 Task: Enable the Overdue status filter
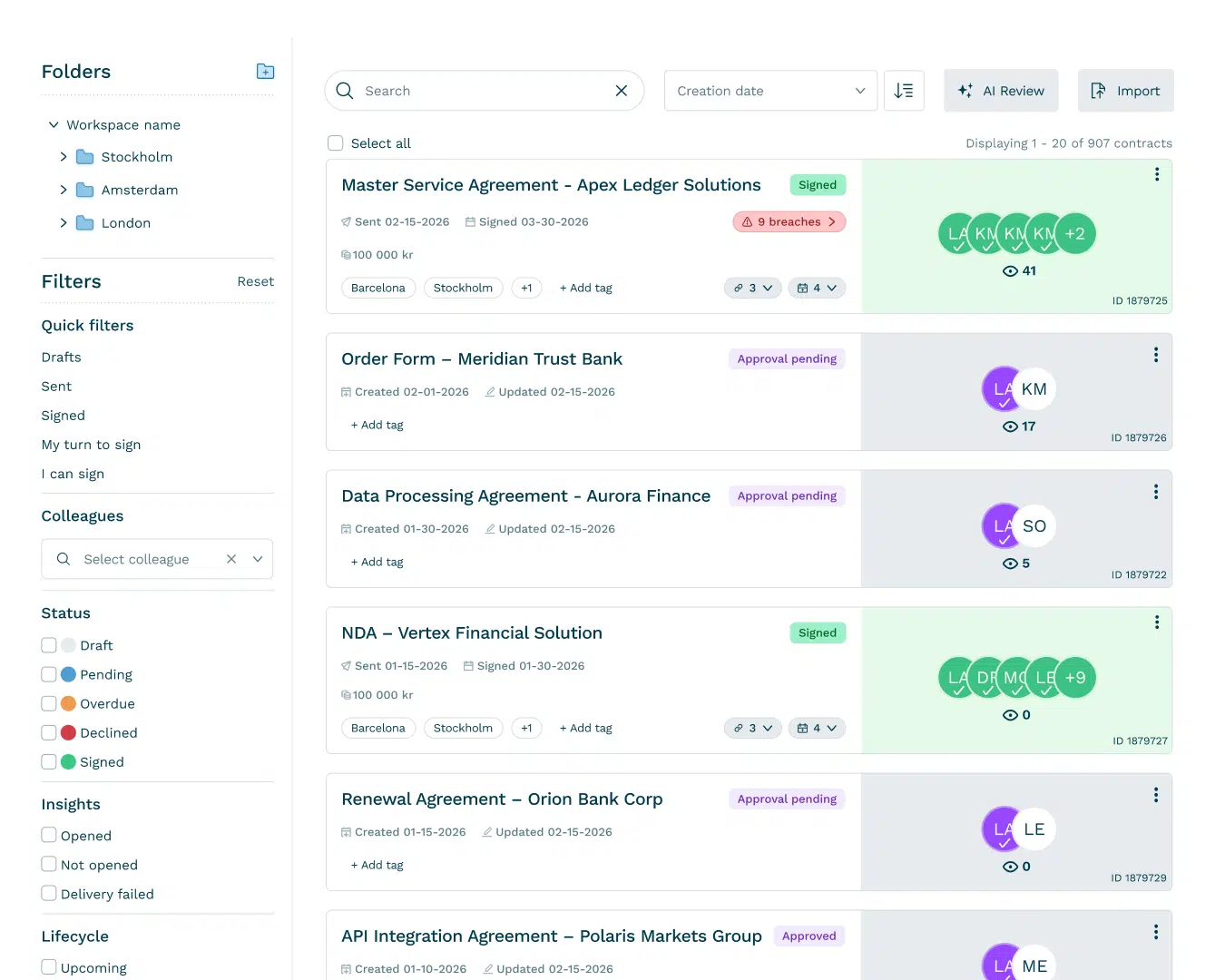point(49,703)
